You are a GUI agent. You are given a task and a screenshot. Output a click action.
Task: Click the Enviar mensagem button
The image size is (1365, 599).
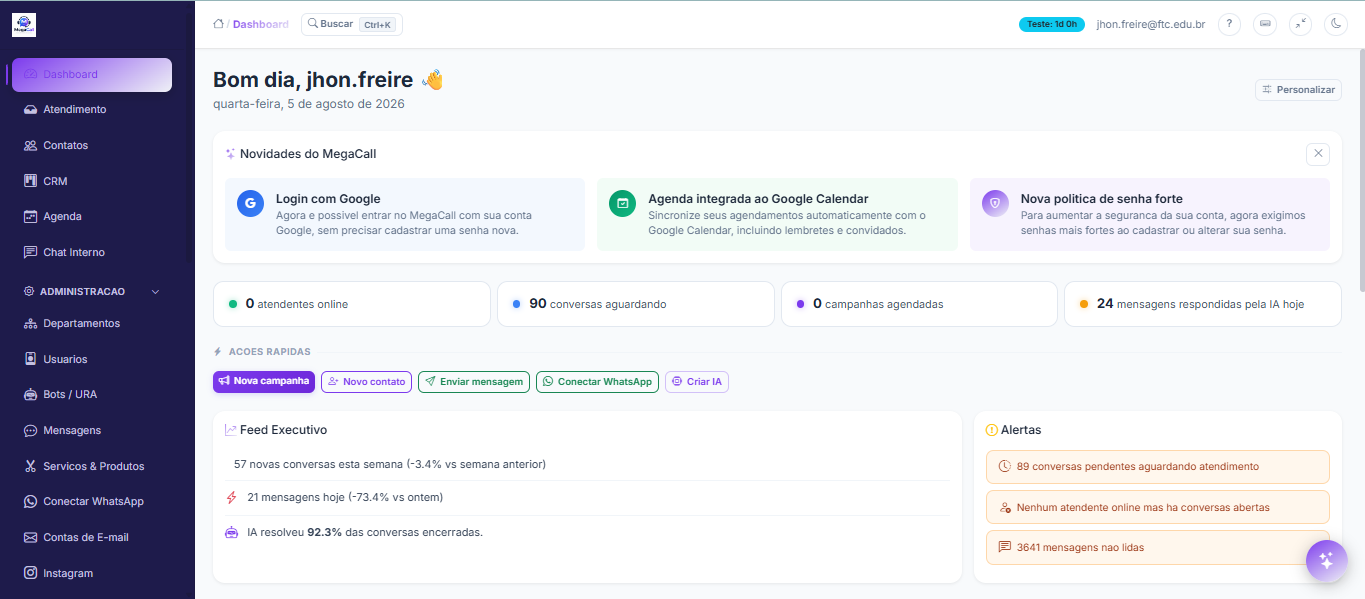474,382
